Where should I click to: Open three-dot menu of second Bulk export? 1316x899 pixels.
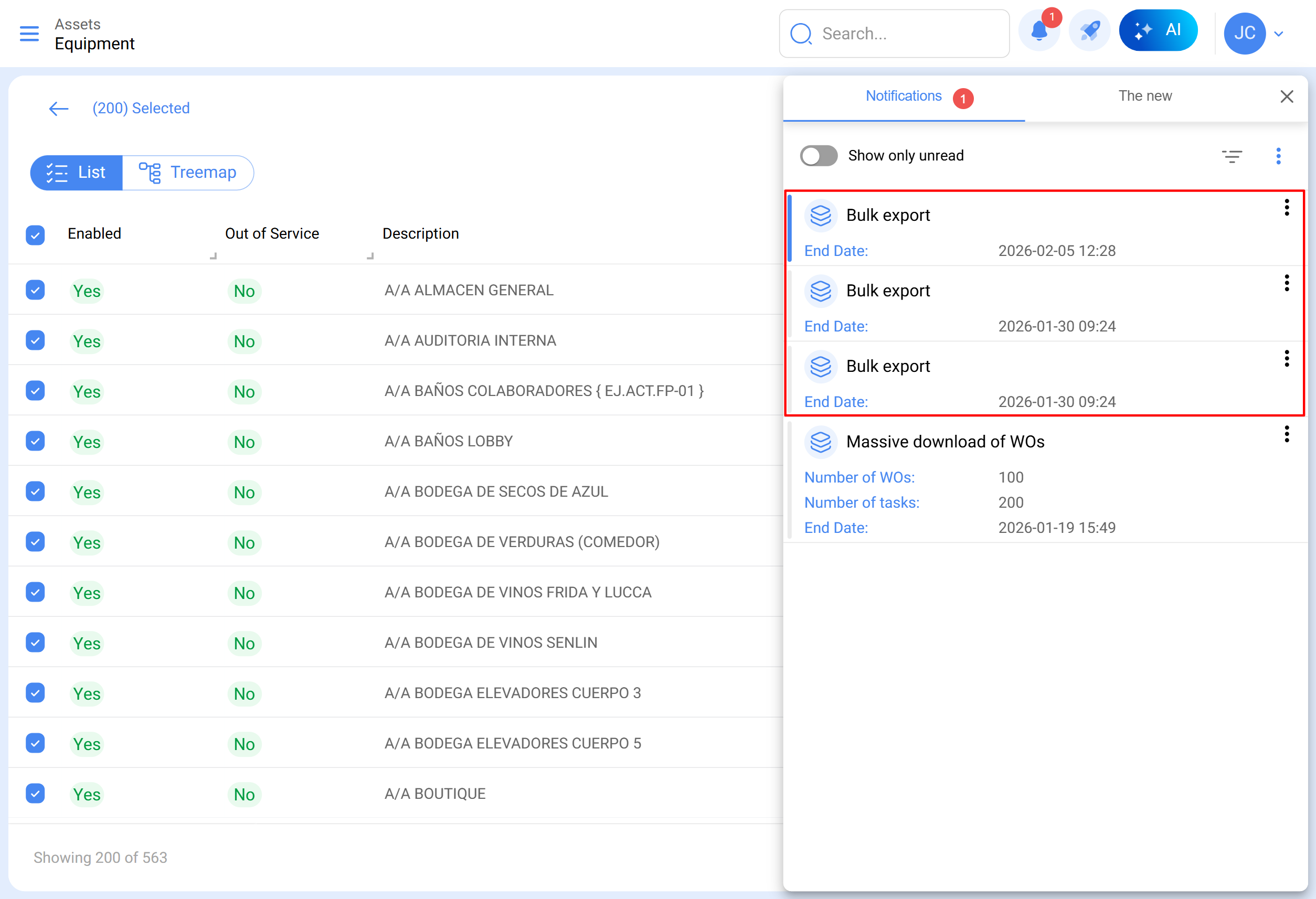(1287, 283)
